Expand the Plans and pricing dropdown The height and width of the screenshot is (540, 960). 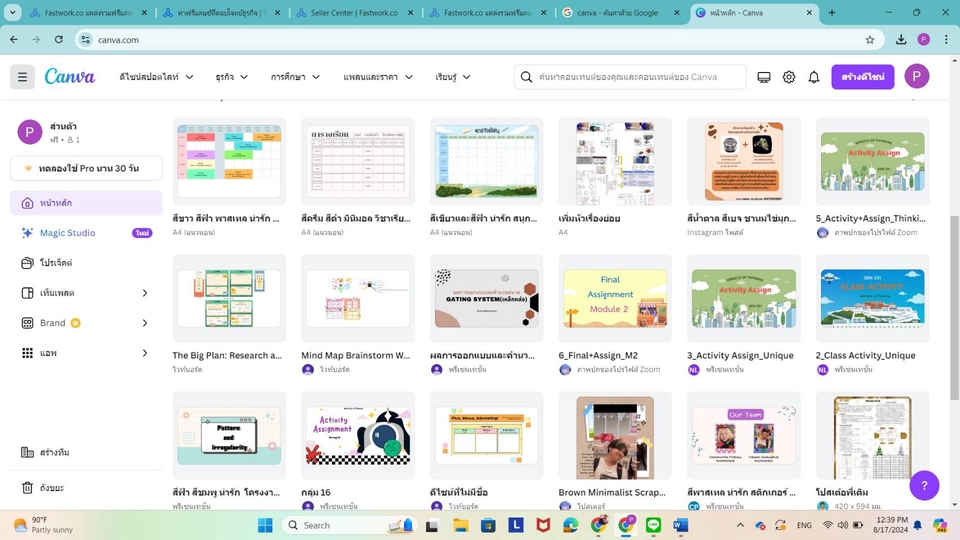pos(378,77)
